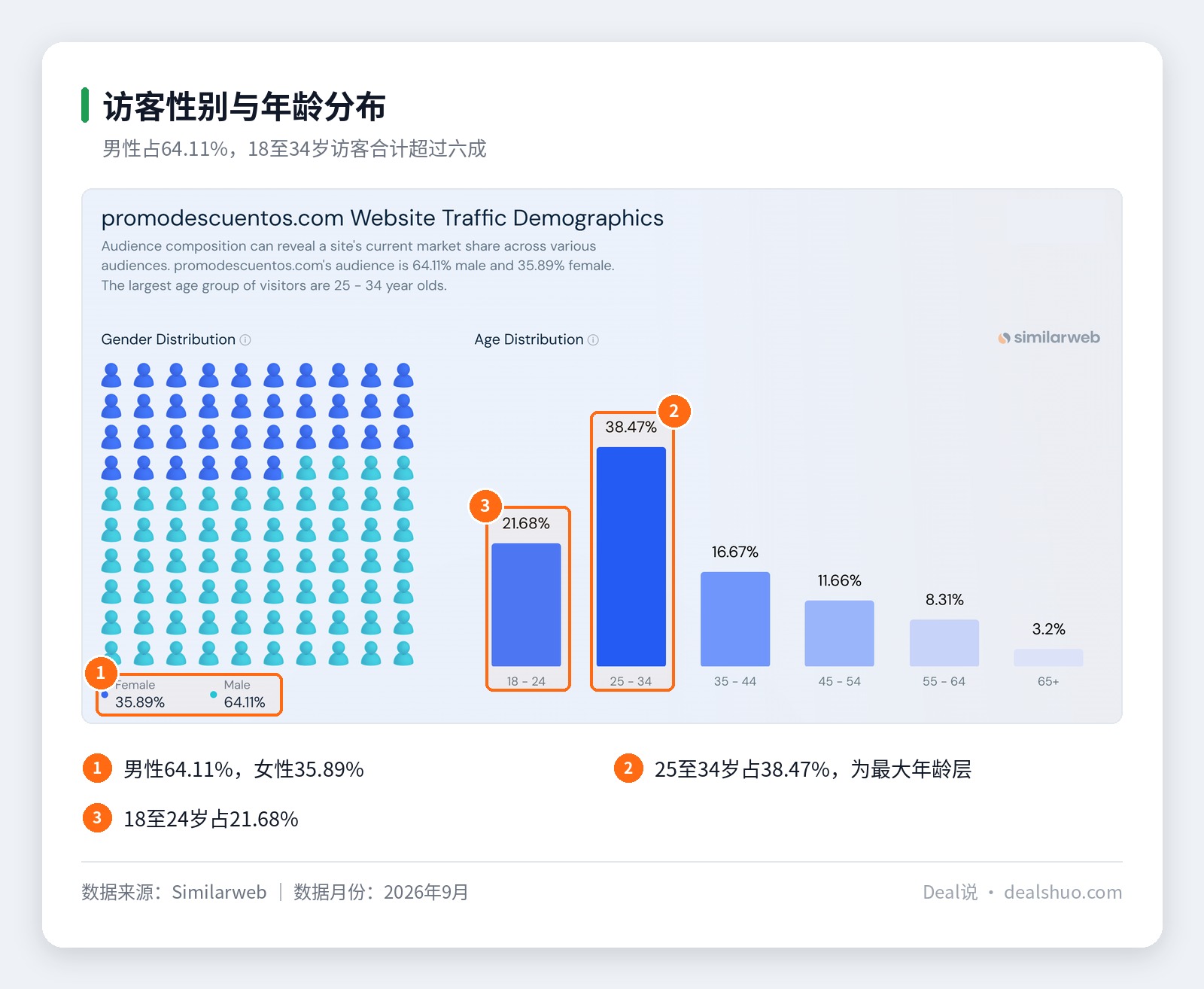This screenshot has width=1204, height=989.
Task: Click the Age Distribution info icon
Action: click(x=593, y=340)
